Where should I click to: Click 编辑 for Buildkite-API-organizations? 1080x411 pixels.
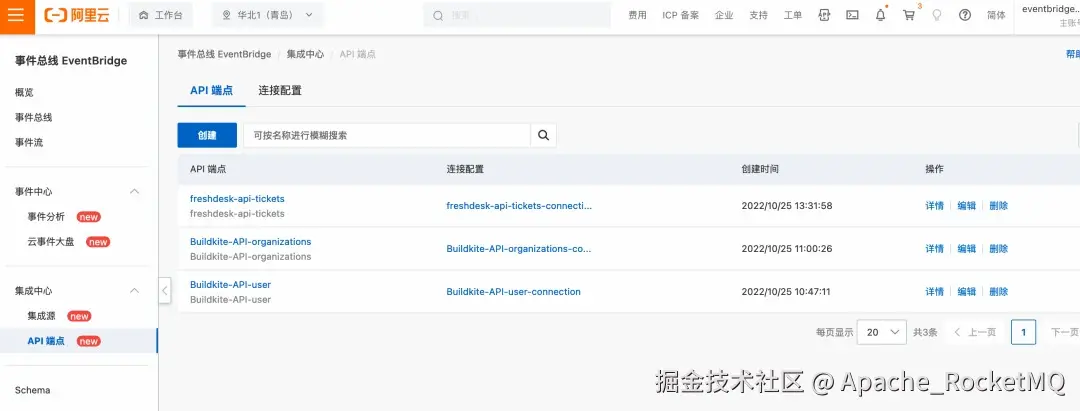[x=967, y=249]
